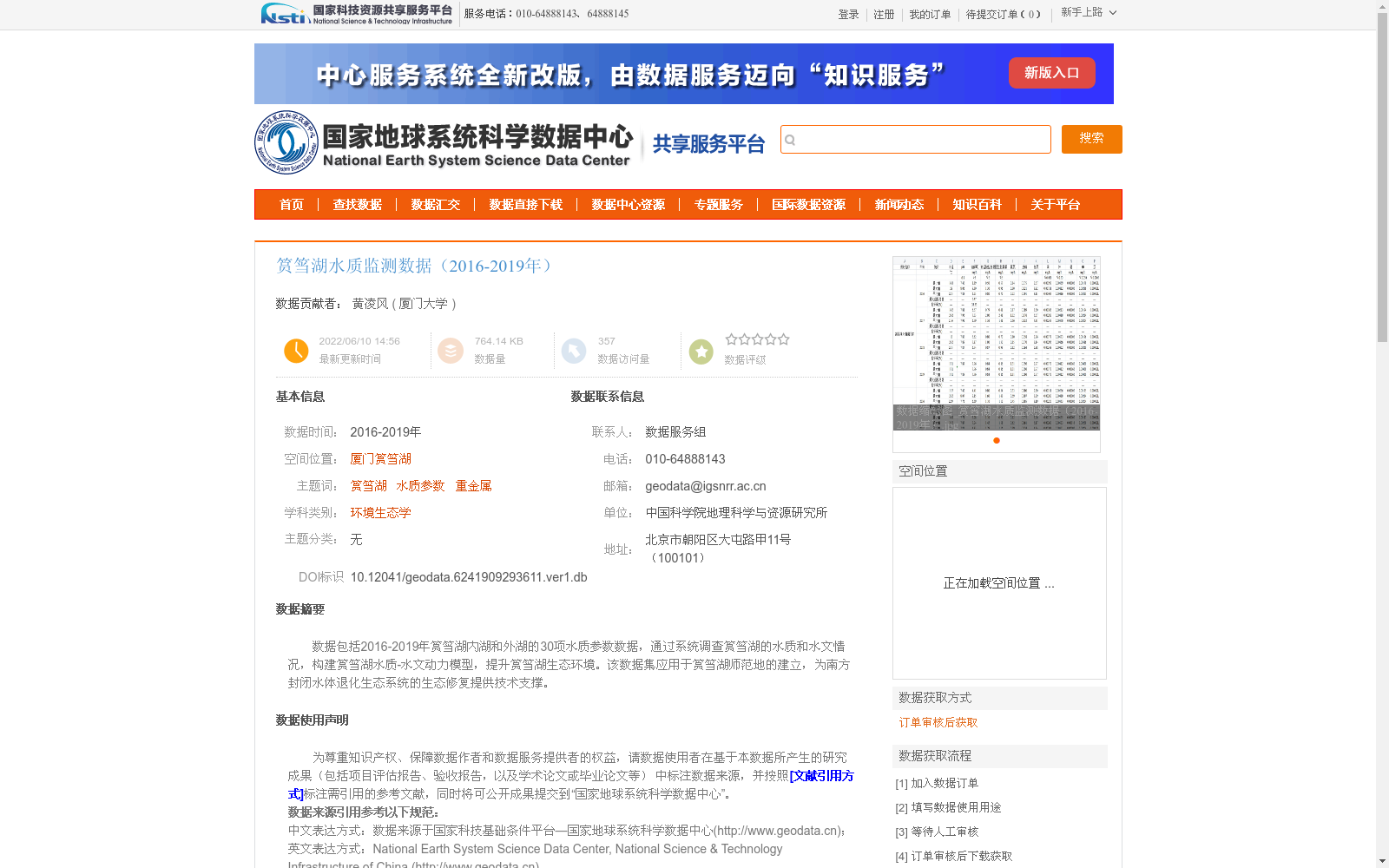This screenshot has height=868, width=1389.
Task: Click the step text 订单审核后下载获取
Action: (x=962, y=857)
